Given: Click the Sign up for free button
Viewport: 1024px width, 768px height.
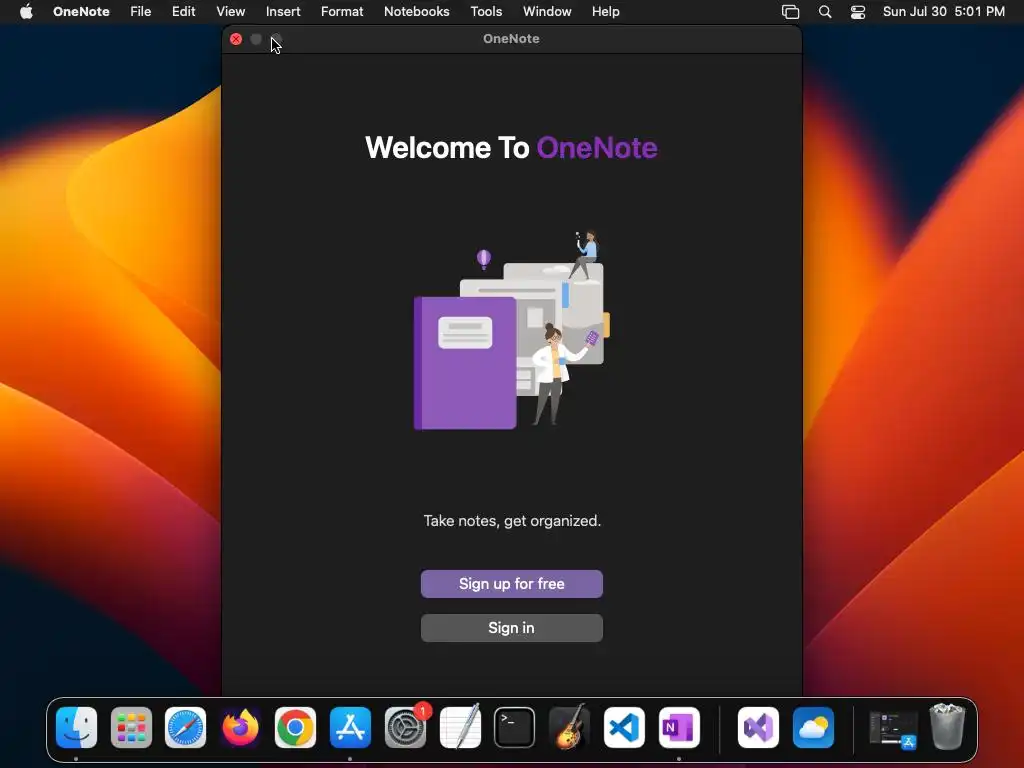Looking at the screenshot, I should tap(511, 584).
